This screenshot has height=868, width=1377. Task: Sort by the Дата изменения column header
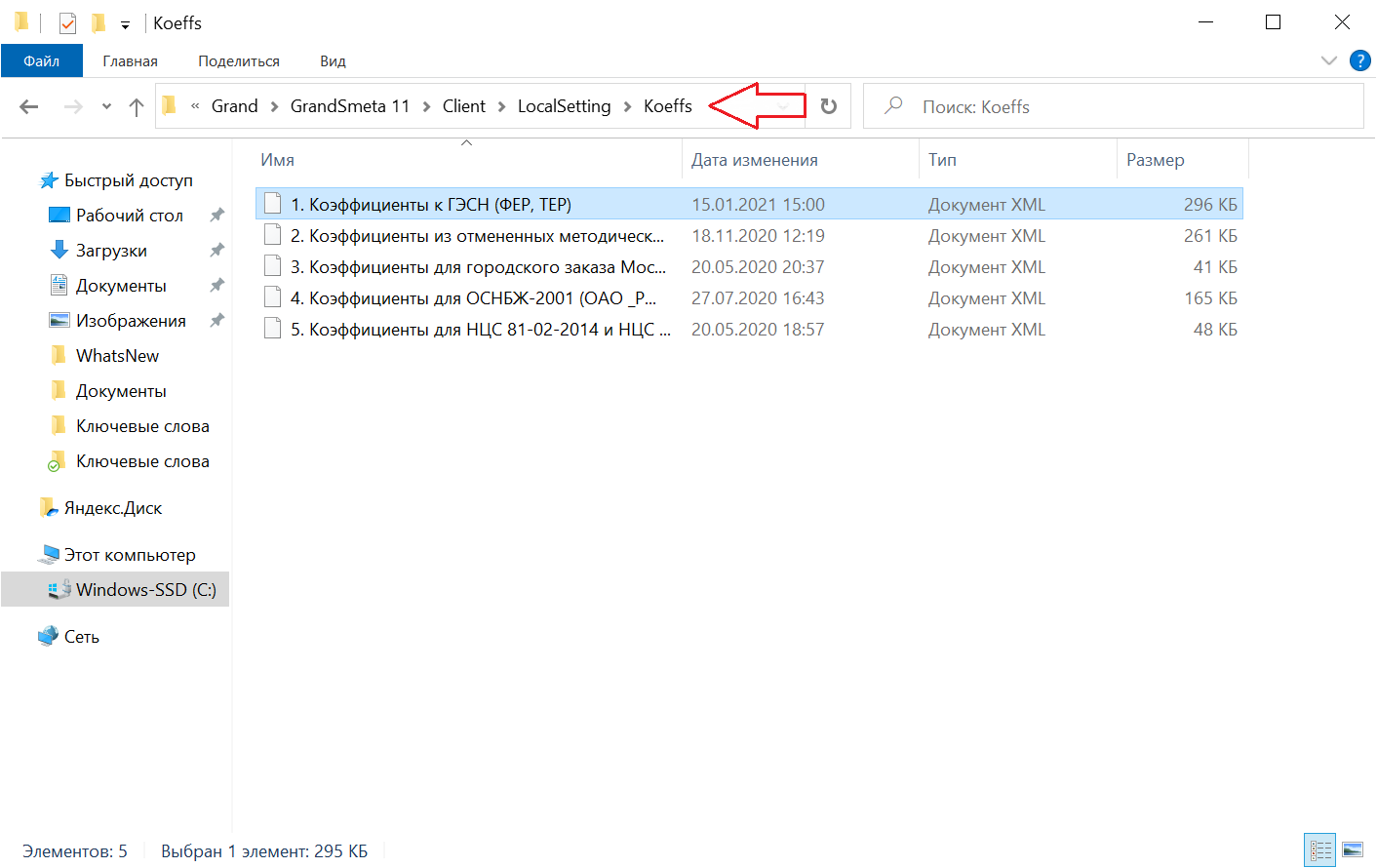click(x=801, y=160)
